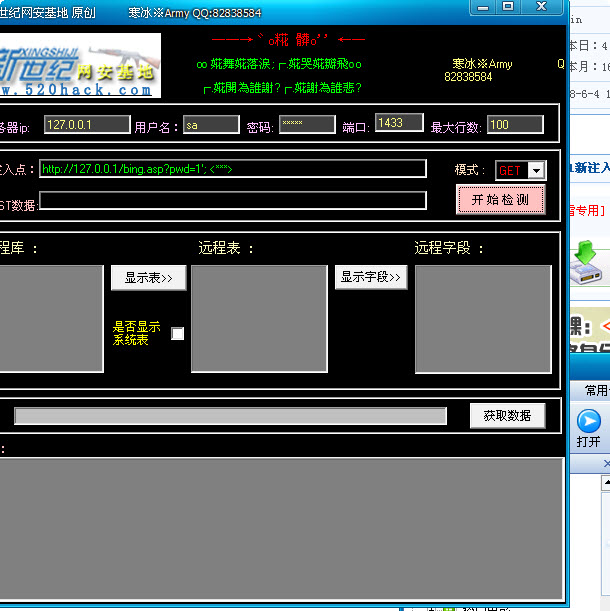Click the 520hack.com logo banner
This screenshot has width=610, height=611.
[x=80, y=65]
